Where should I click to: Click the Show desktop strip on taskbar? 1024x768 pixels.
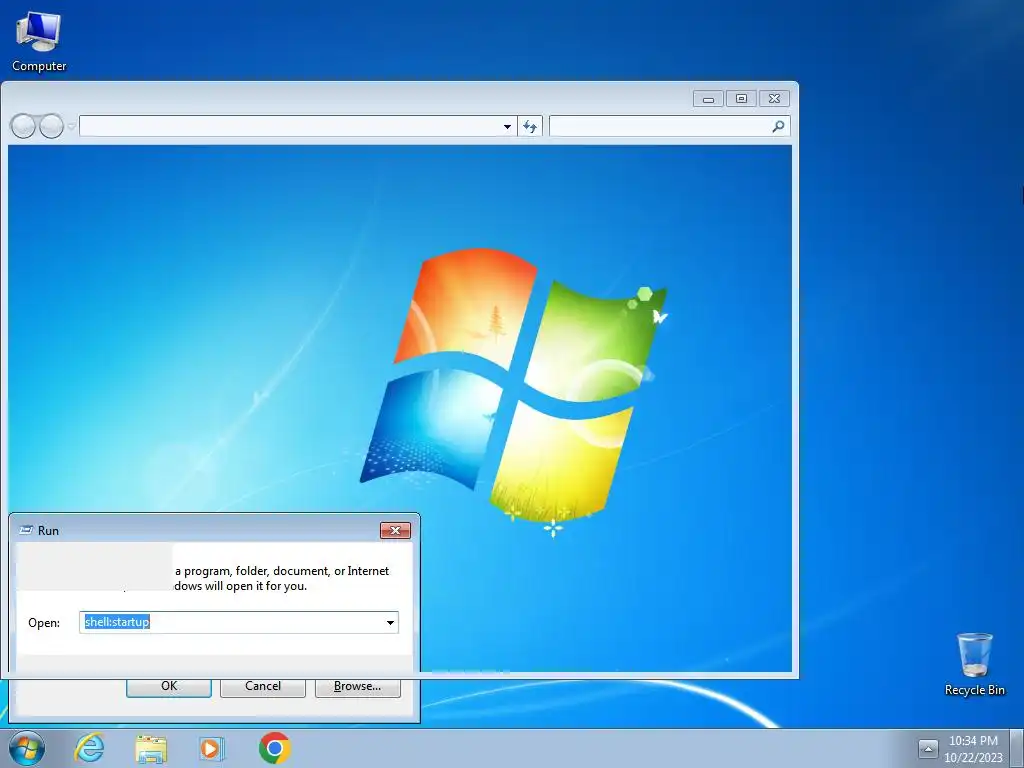(1017, 748)
